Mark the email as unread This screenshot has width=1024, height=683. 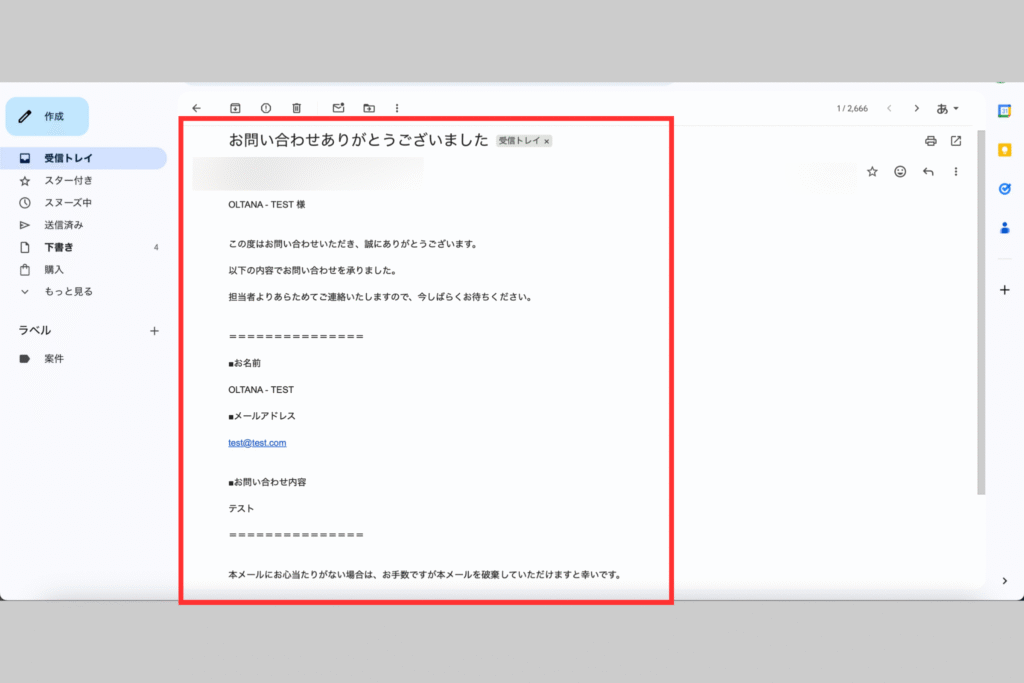coord(338,108)
